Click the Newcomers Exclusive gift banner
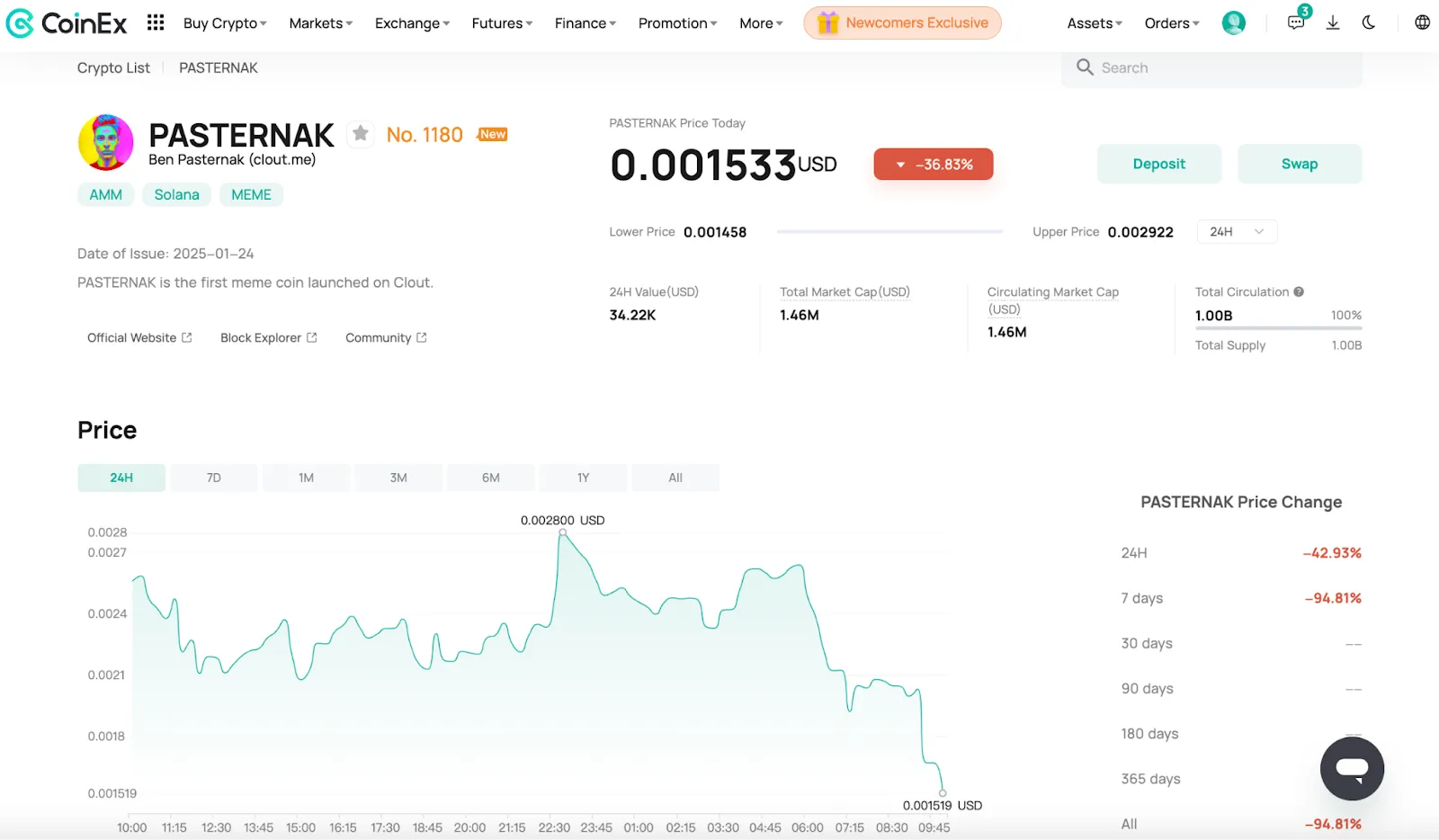Image resolution: width=1439 pixels, height=840 pixels. coord(902,22)
